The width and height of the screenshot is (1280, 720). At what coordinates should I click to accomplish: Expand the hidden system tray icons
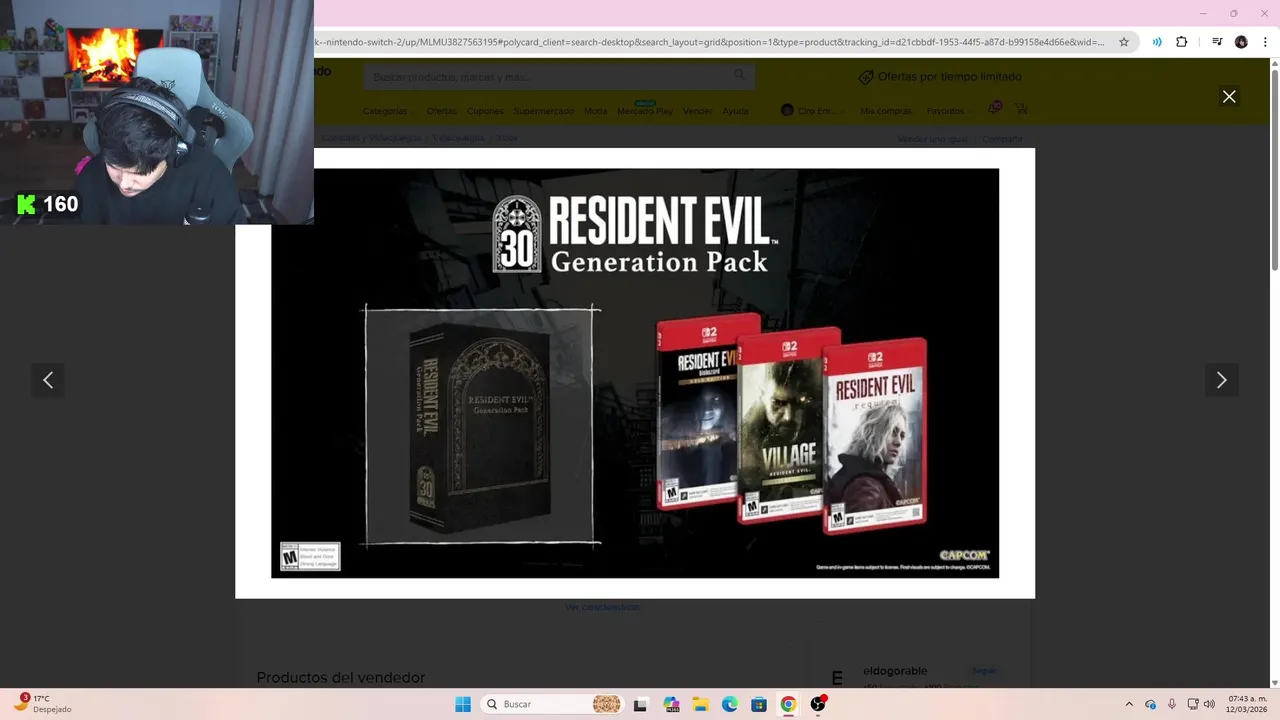1129,704
